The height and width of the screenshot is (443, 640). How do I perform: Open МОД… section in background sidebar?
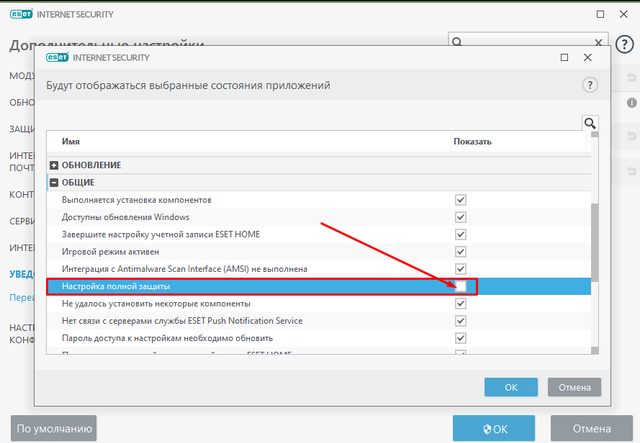point(22,76)
